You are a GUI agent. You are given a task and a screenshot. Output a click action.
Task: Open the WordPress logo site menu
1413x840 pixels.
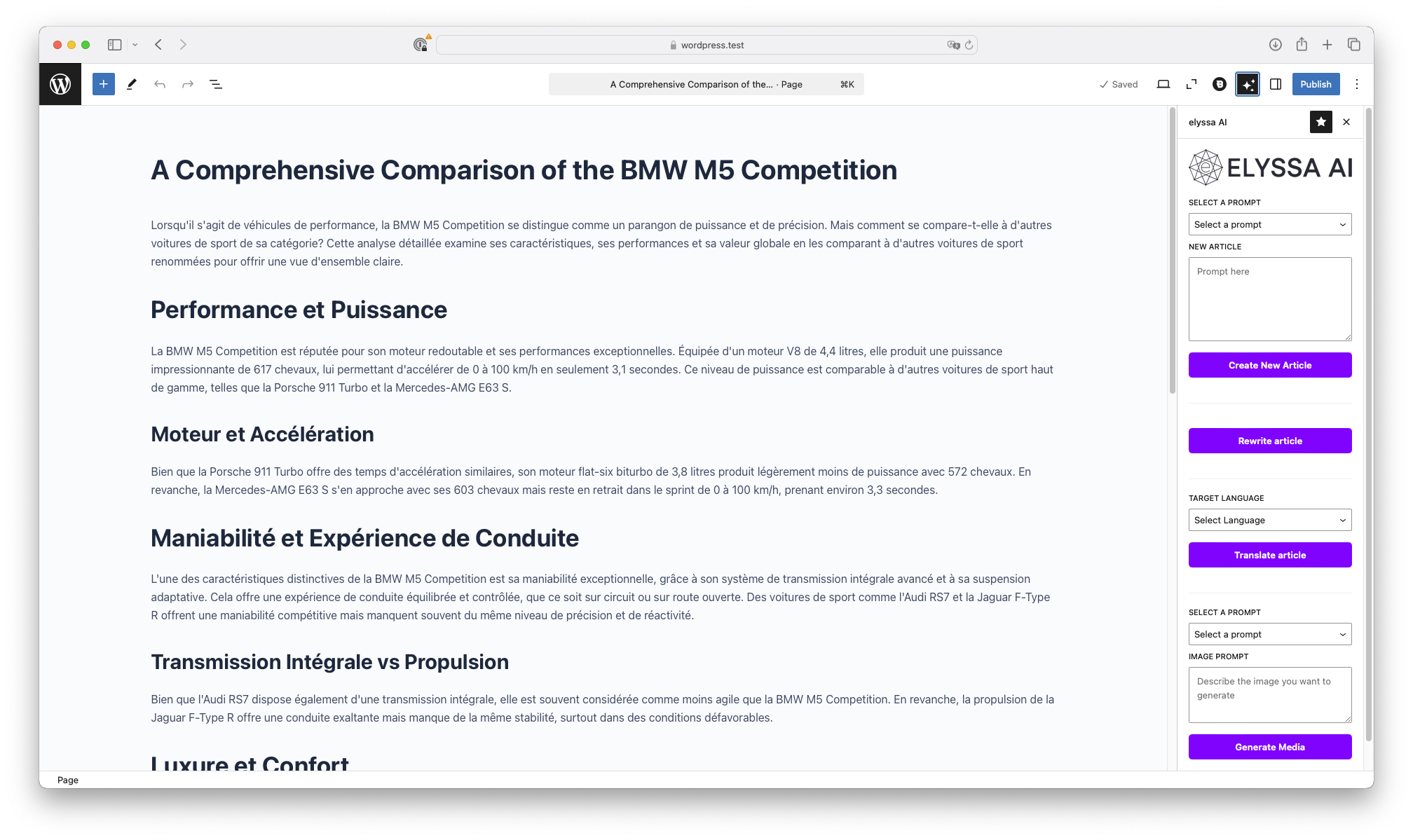(60, 84)
